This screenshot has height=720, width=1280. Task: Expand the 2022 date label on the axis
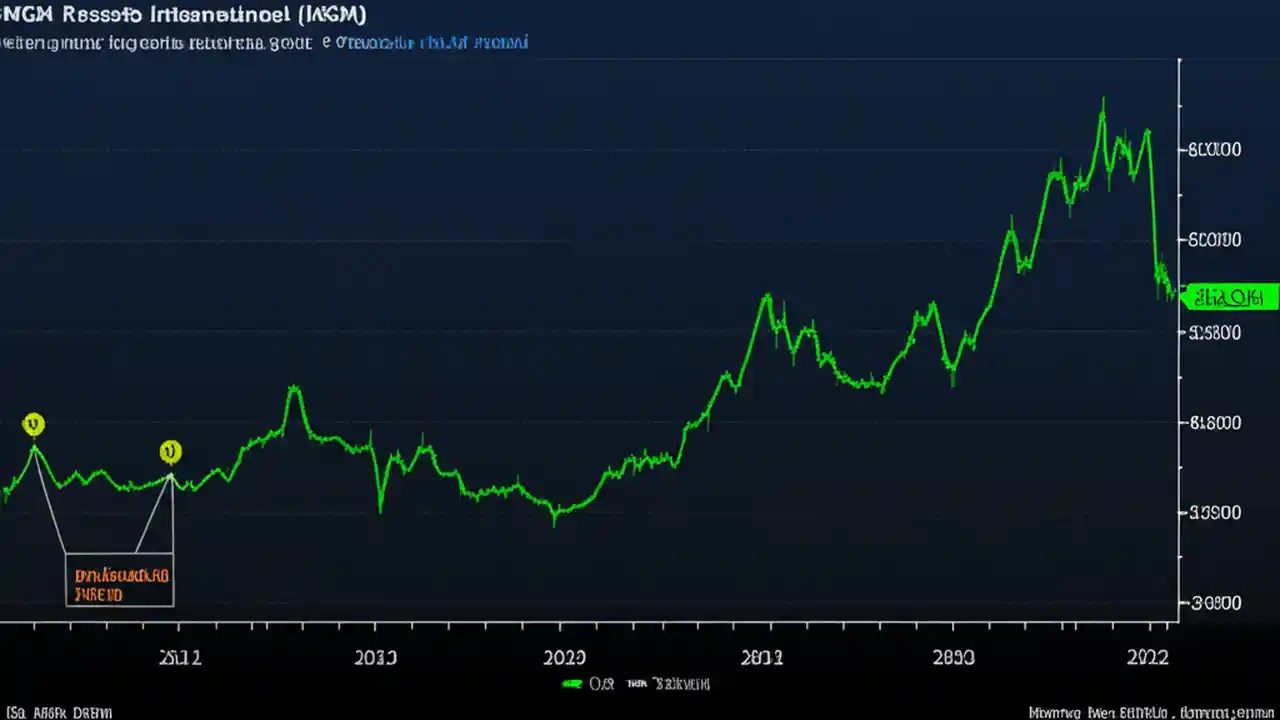pos(1150,658)
